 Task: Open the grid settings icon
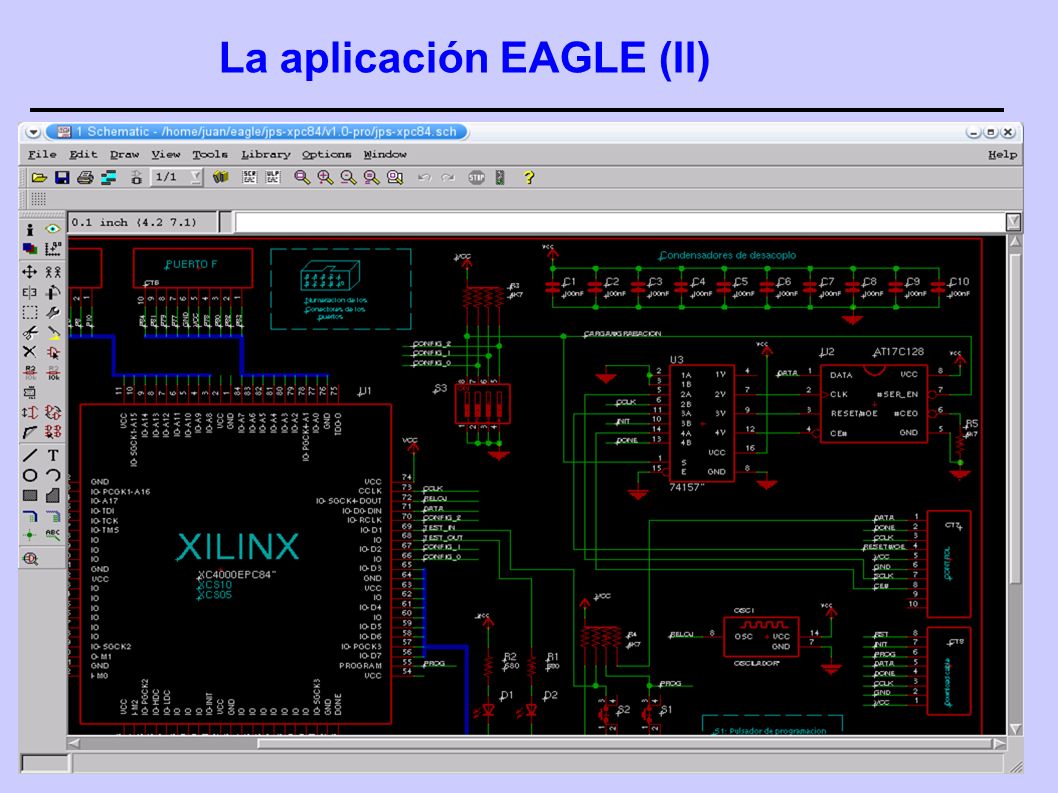(x=38, y=199)
